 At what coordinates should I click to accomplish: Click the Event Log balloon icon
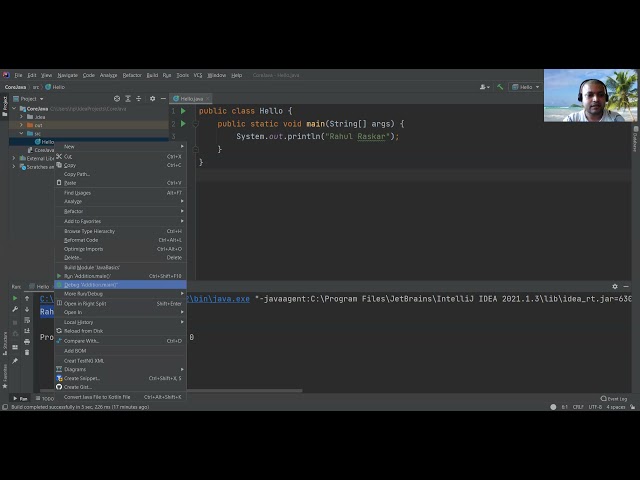coord(604,399)
